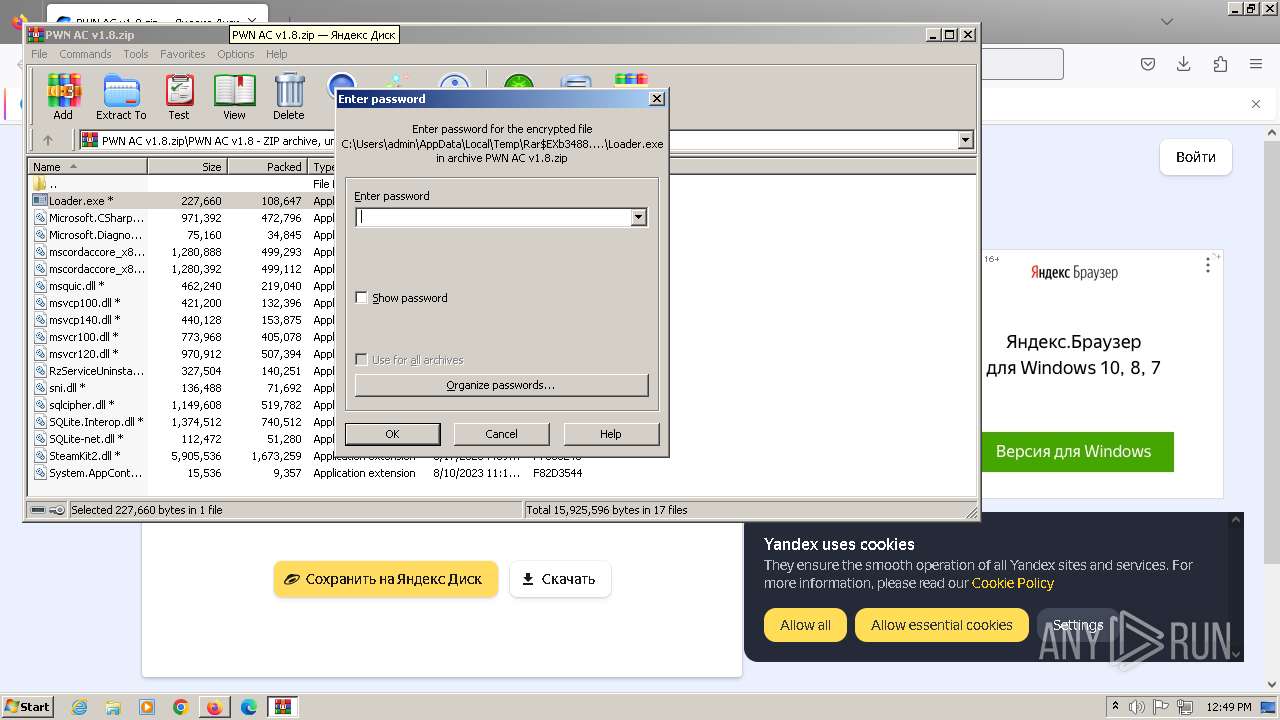The image size is (1280, 720).
Task: Open the Firefox downloads arrow icon
Action: (1183, 64)
